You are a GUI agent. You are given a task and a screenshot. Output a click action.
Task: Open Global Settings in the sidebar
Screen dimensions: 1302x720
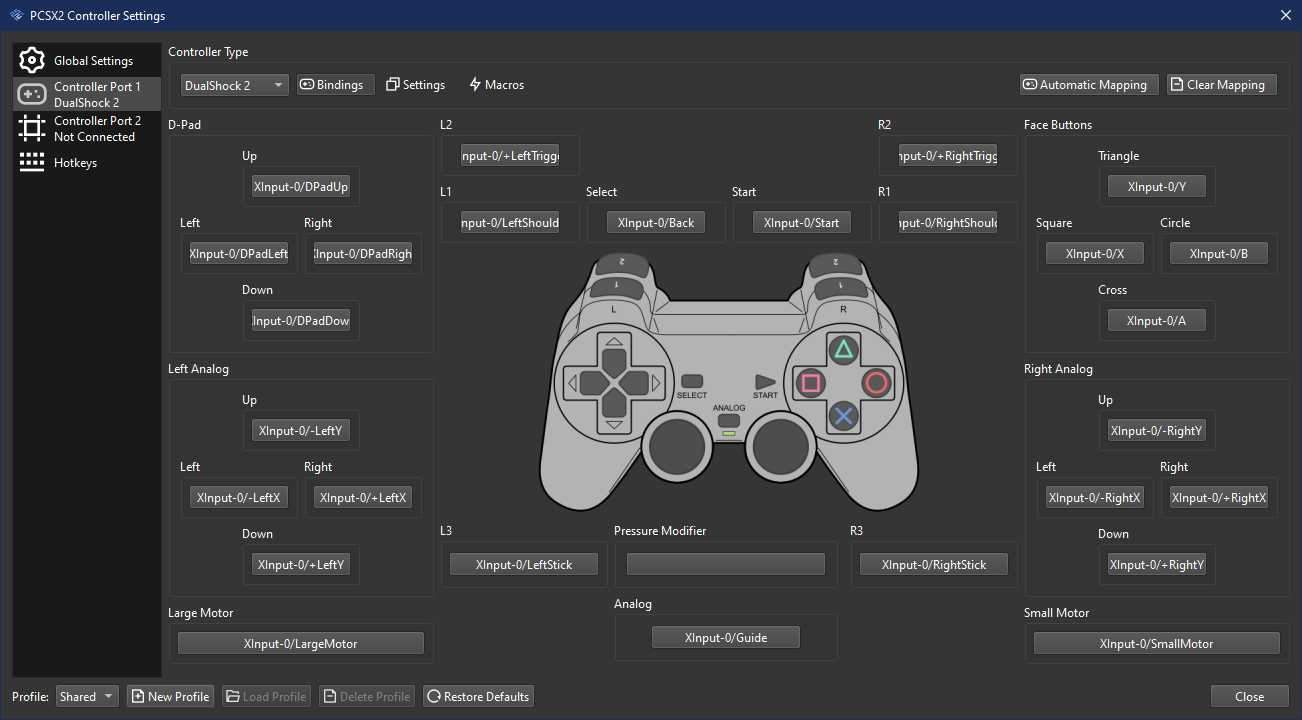pyautogui.click(x=87, y=61)
